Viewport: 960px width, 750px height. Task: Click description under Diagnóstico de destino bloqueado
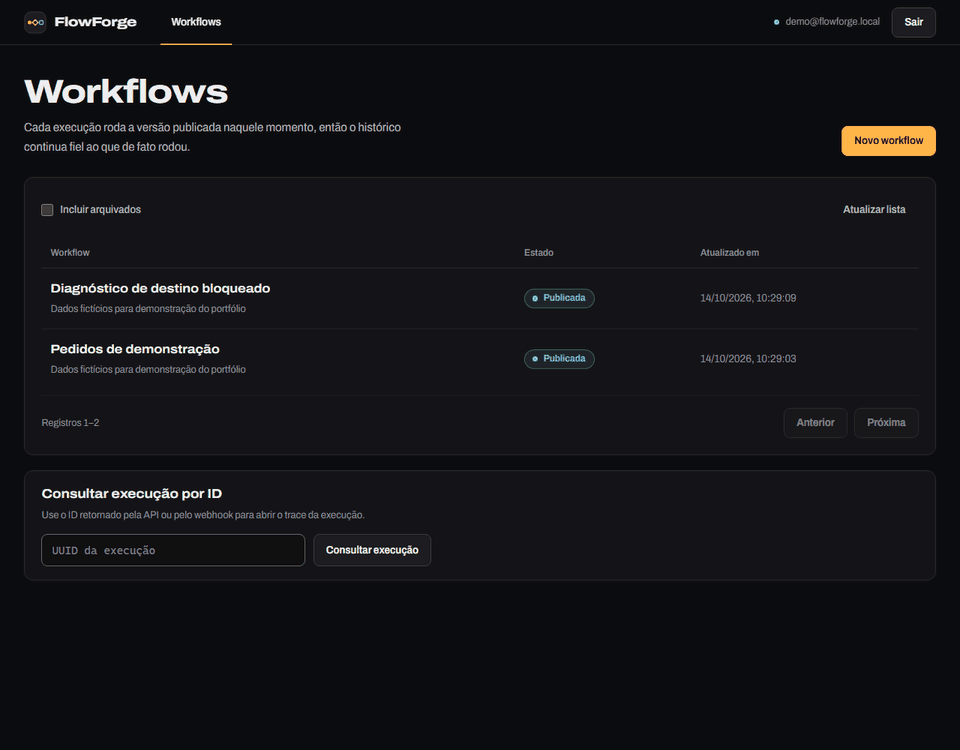coord(148,309)
